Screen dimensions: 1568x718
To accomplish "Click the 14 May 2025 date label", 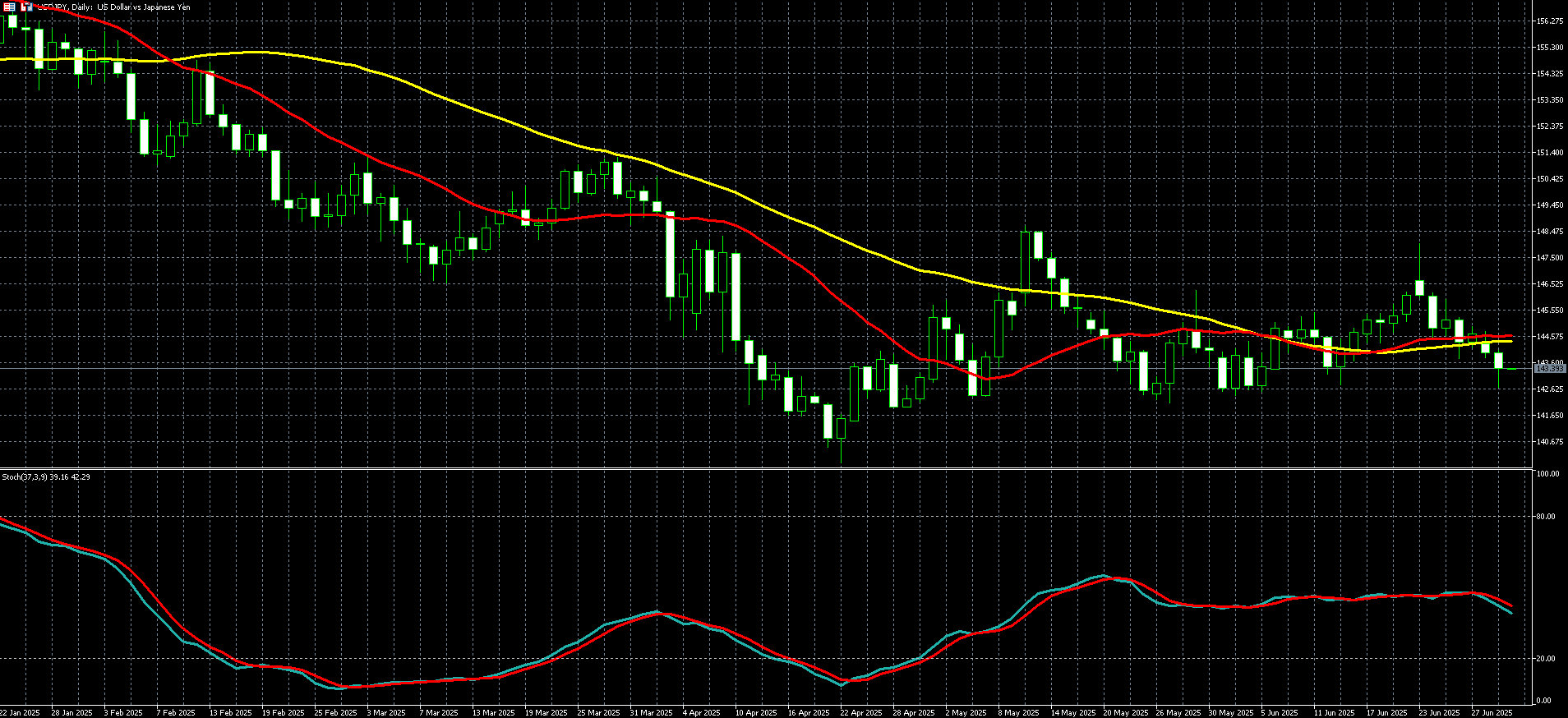I will (x=1073, y=713).
